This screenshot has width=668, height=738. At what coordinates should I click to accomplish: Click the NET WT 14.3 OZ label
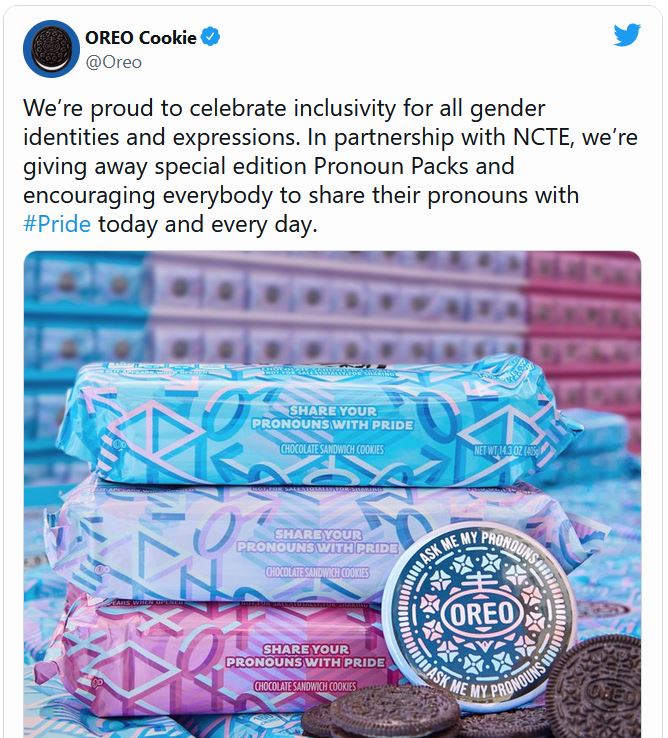[x=507, y=450]
